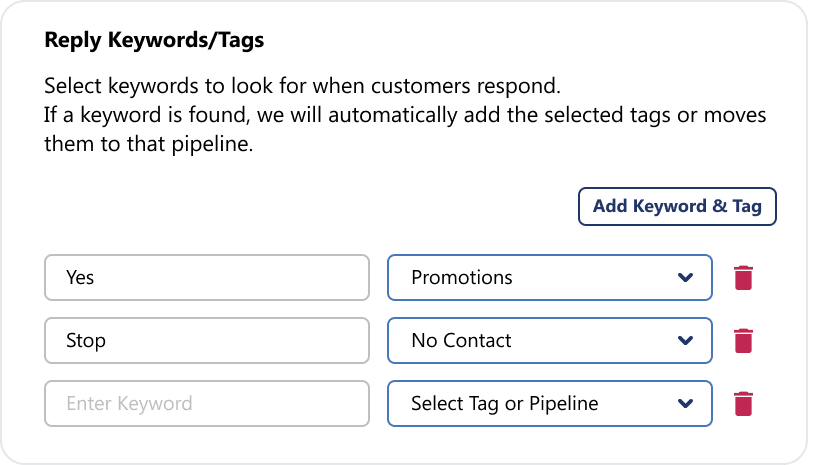Open the Promotions tag dropdown
This screenshot has height=465, width=816.
[550, 278]
